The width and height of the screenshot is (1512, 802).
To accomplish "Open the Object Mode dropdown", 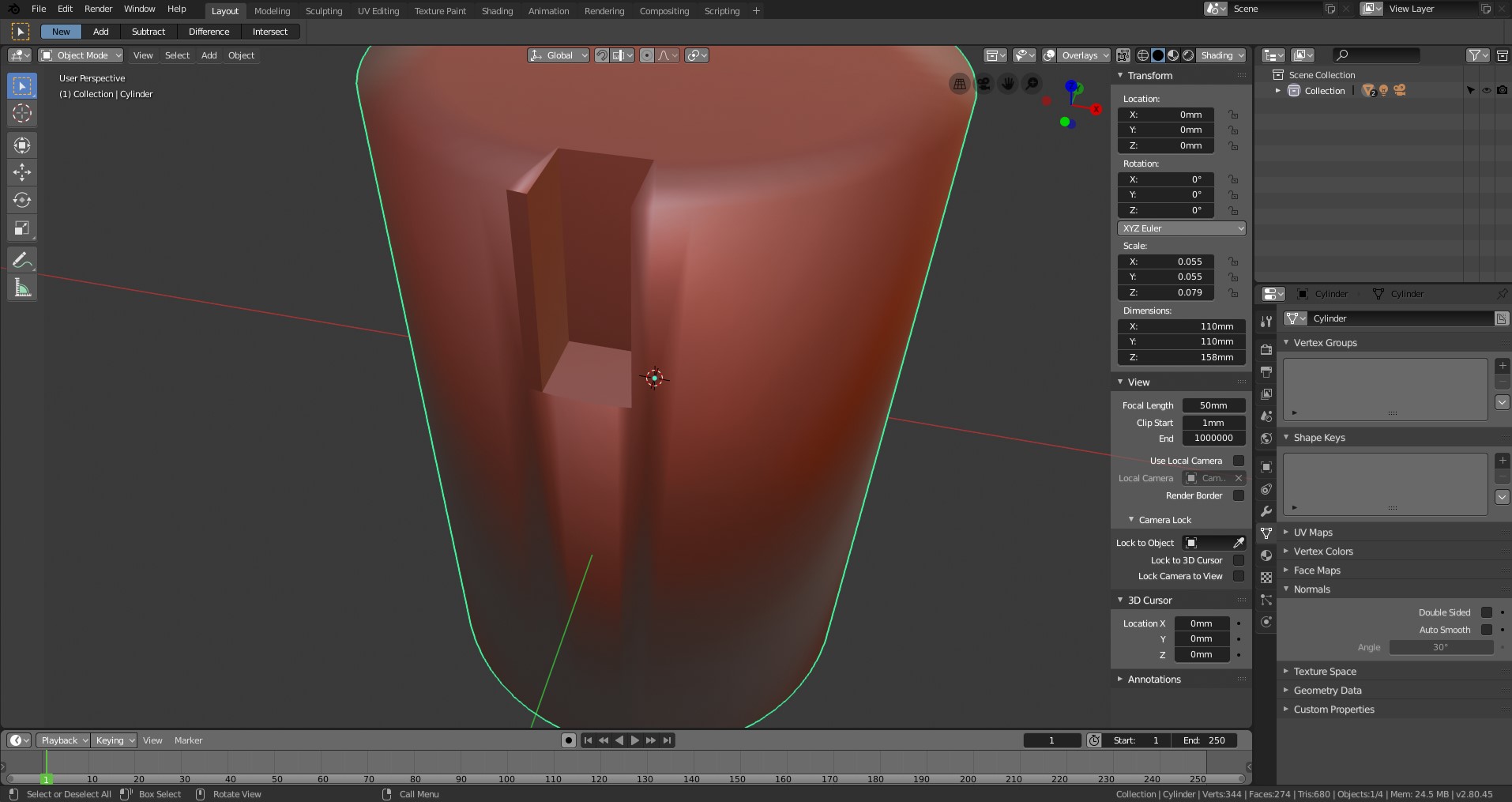I will point(81,55).
